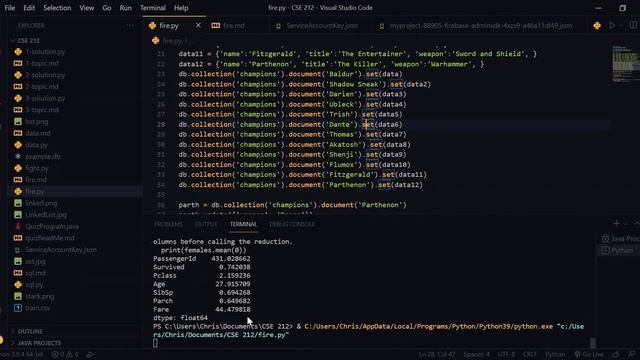Click Java icon of QuizProgram.java
Image resolution: width=640 pixels, height=360 pixels.
point(18,226)
